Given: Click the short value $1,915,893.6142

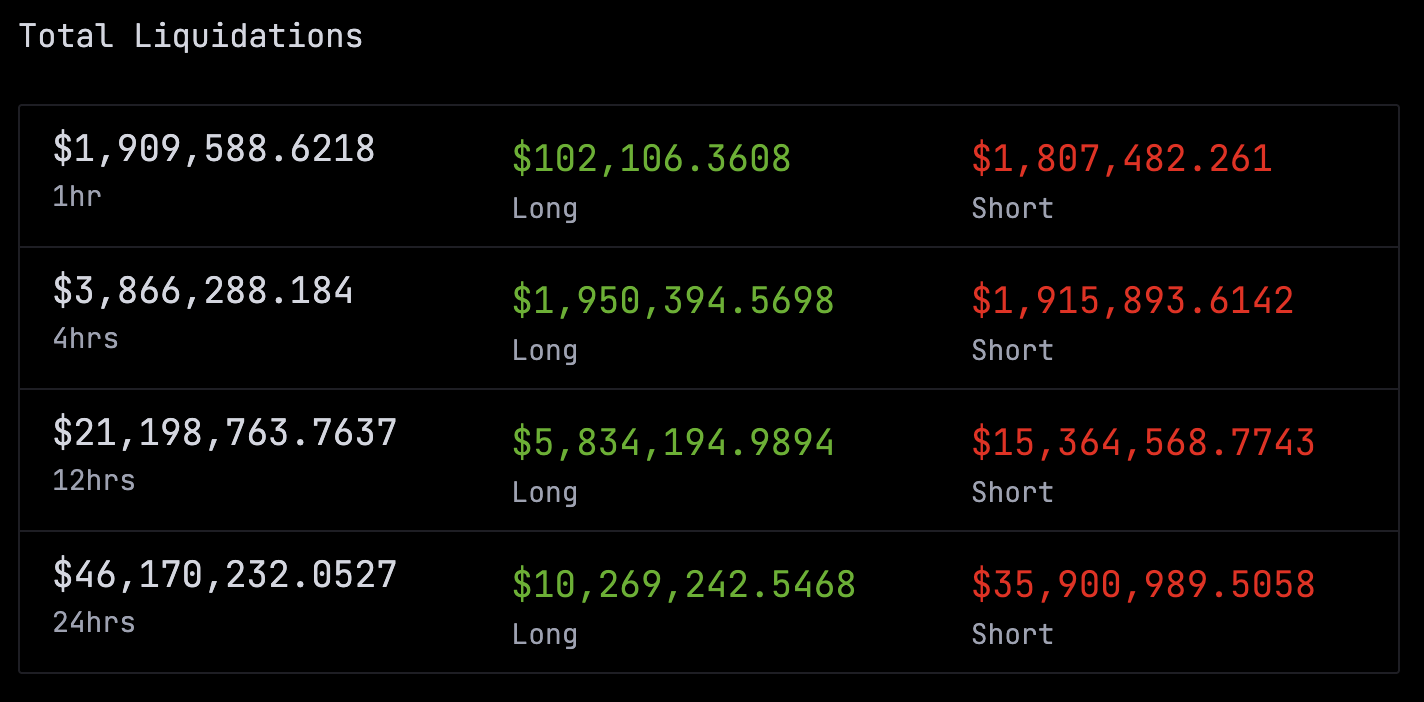Looking at the screenshot, I should point(1133,301).
